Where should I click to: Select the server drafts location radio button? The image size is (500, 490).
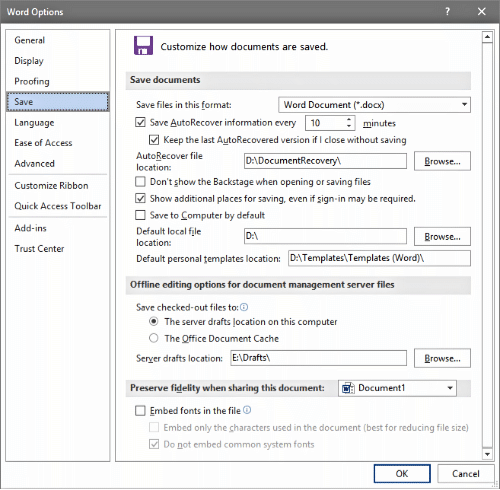[153, 322]
